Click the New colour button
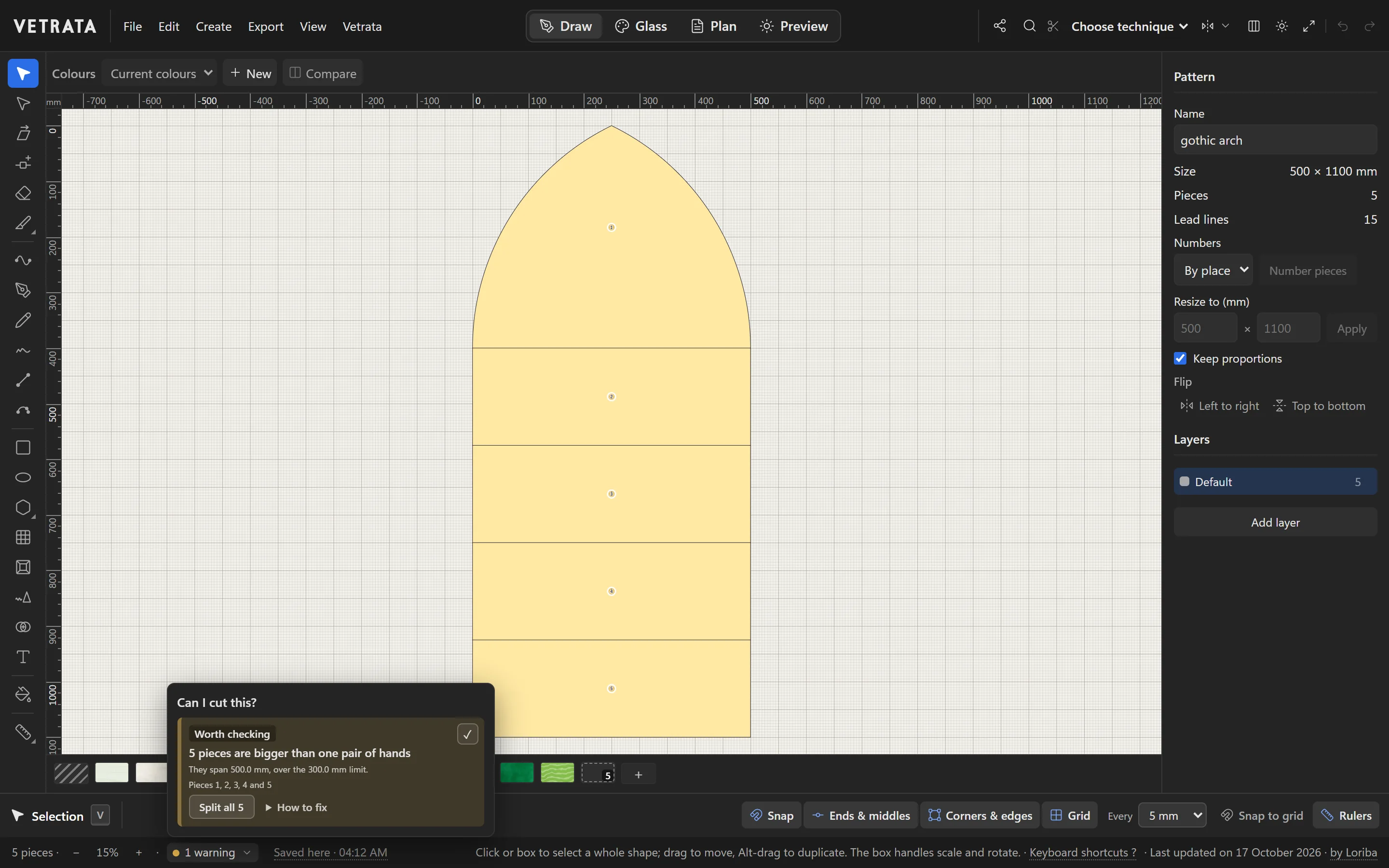The height and width of the screenshot is (868, 1389). pyautogui.click(x=250, y=73)
